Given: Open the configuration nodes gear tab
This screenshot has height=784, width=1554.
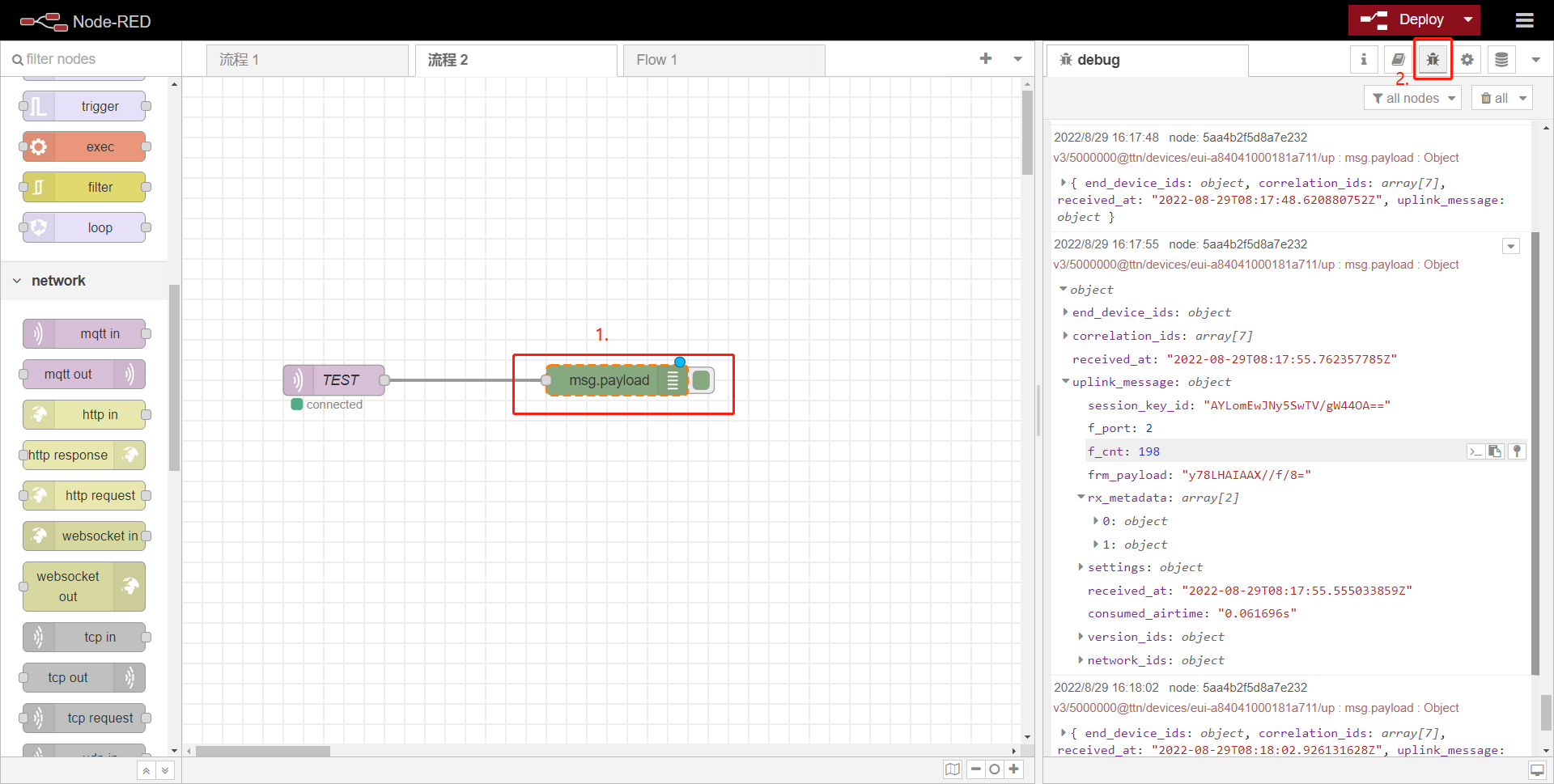Looking at the screenshot, I should 1467,59.
